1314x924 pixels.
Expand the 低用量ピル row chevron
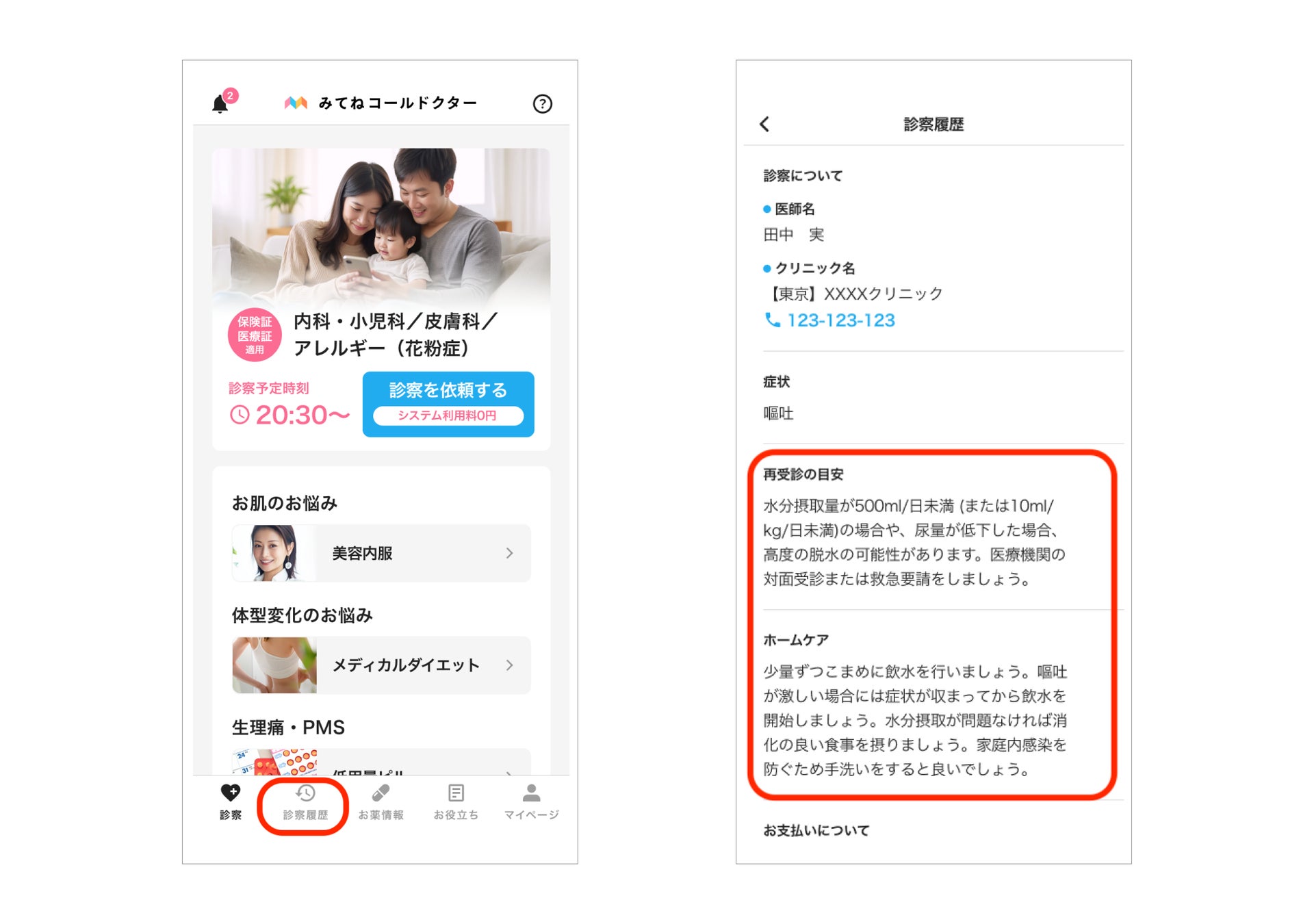[x=509, y=771]
